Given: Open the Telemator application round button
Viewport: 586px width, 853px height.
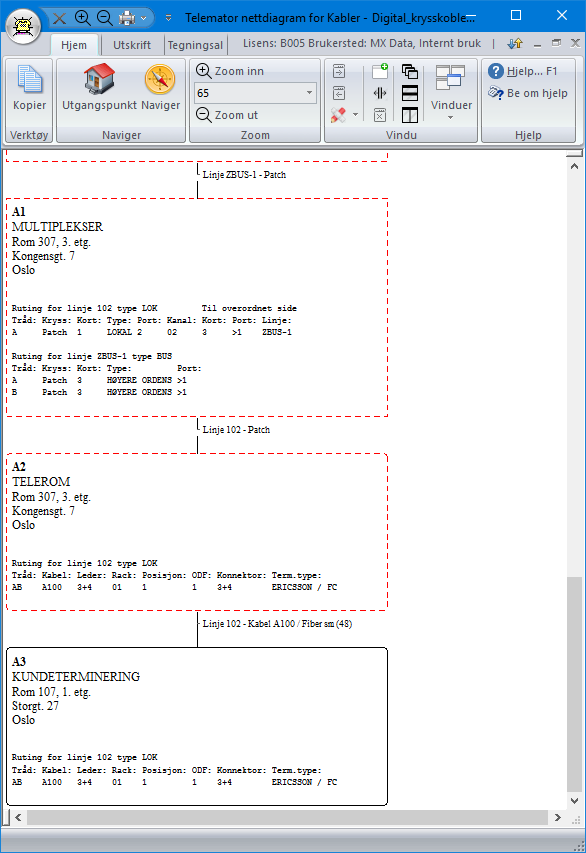Looking at the screenshot, I should 23,26.
